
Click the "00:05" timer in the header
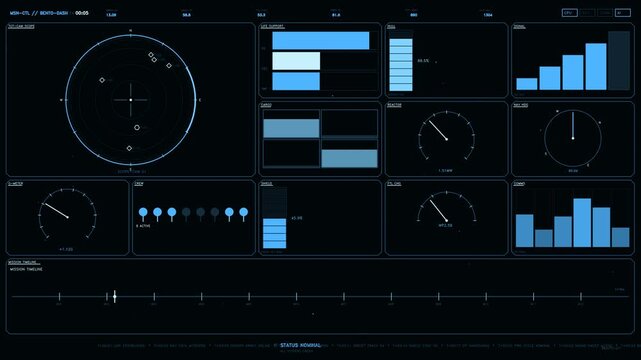click(82, 13)
